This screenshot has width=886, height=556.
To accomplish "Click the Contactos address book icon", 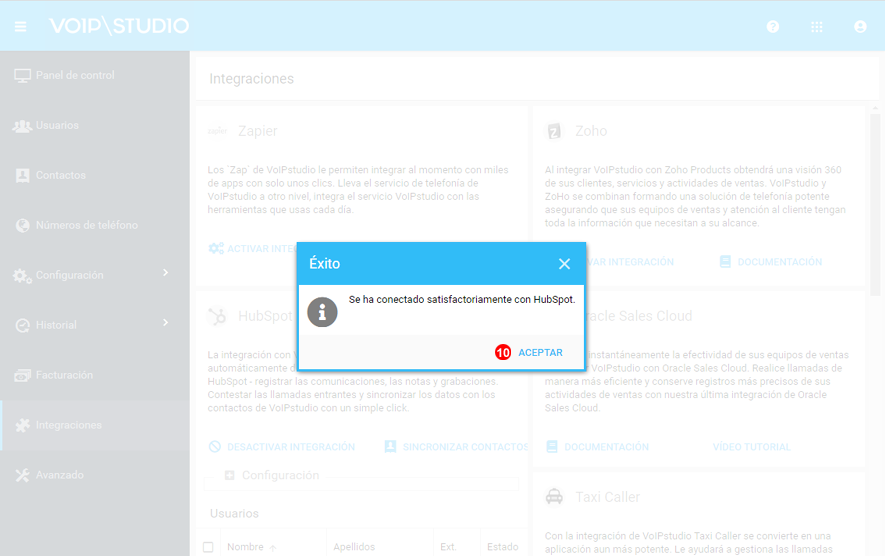I will 23,176.
